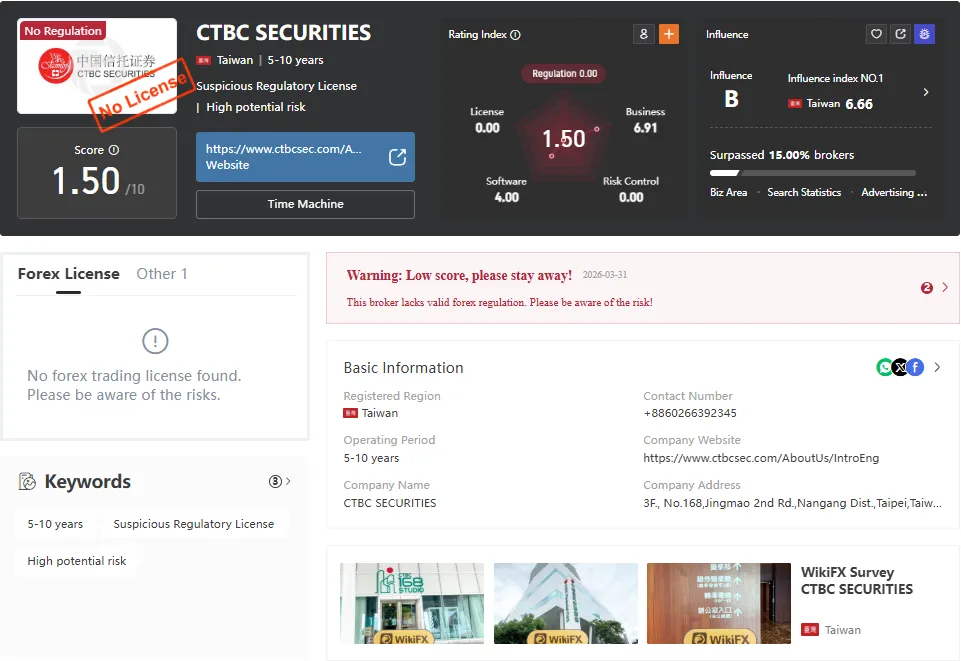Expand Basic Information with the chevron
The height and width of the screenshot is (661, 961).
tap(937, 367)
